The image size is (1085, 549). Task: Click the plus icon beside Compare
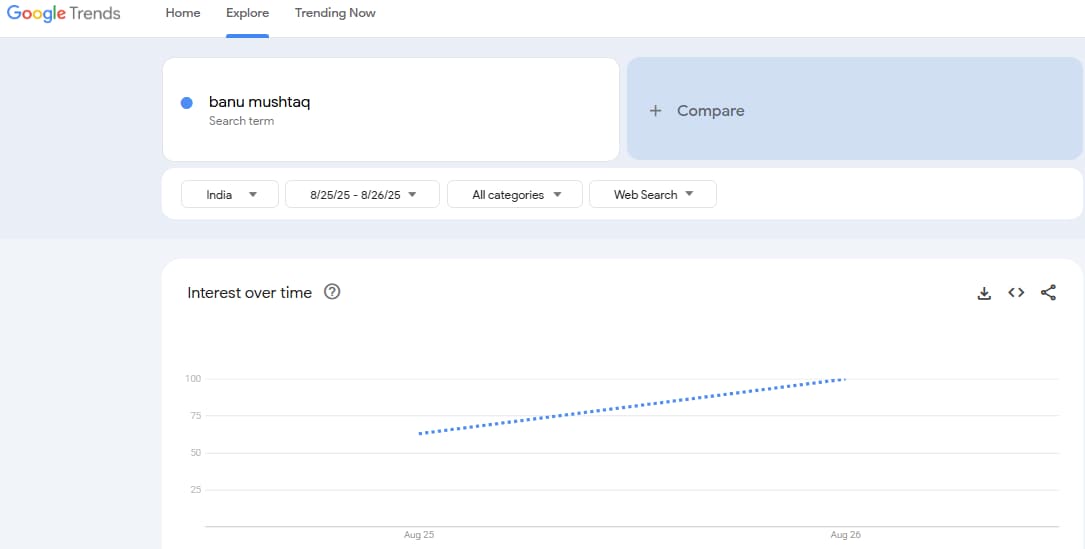tap(655, 111)
